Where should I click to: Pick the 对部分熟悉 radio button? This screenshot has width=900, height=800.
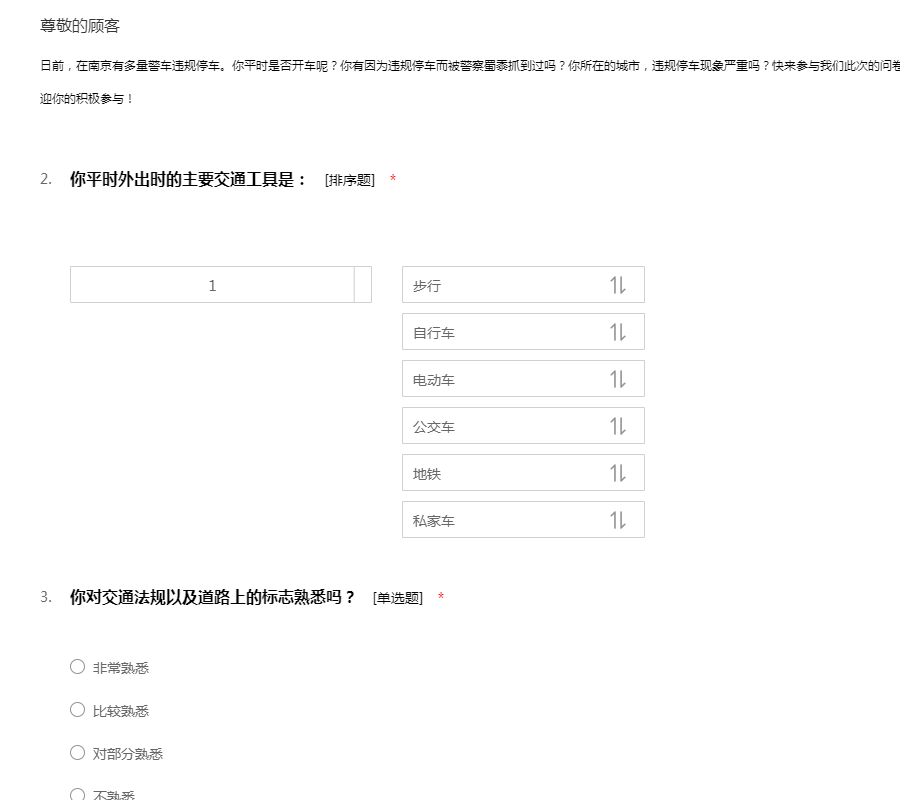[77, 753]
